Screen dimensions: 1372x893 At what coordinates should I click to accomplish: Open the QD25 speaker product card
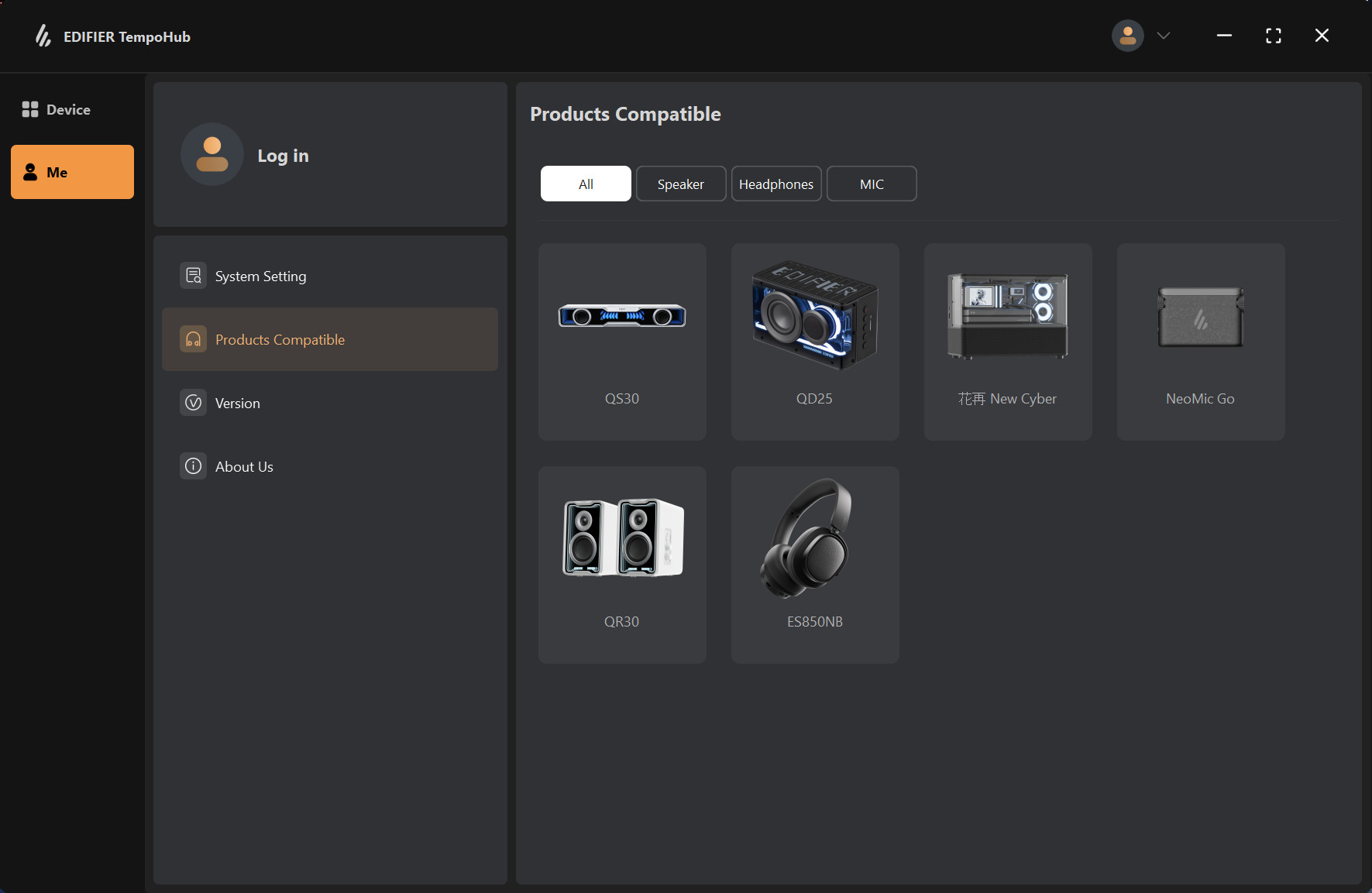[815, 342]
